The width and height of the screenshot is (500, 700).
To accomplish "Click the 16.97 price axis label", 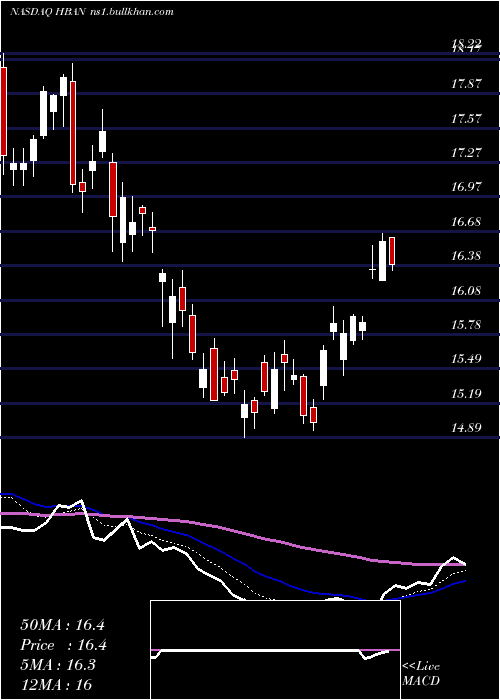I will coord(466,187).
